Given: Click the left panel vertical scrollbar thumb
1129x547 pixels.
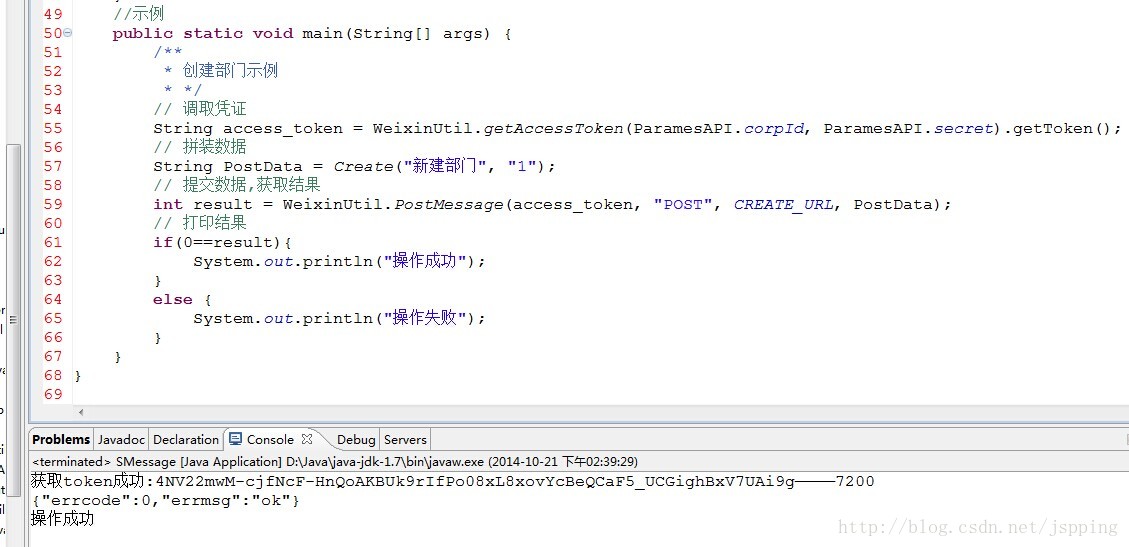Looking at the screenshot, I should [13, 320].
